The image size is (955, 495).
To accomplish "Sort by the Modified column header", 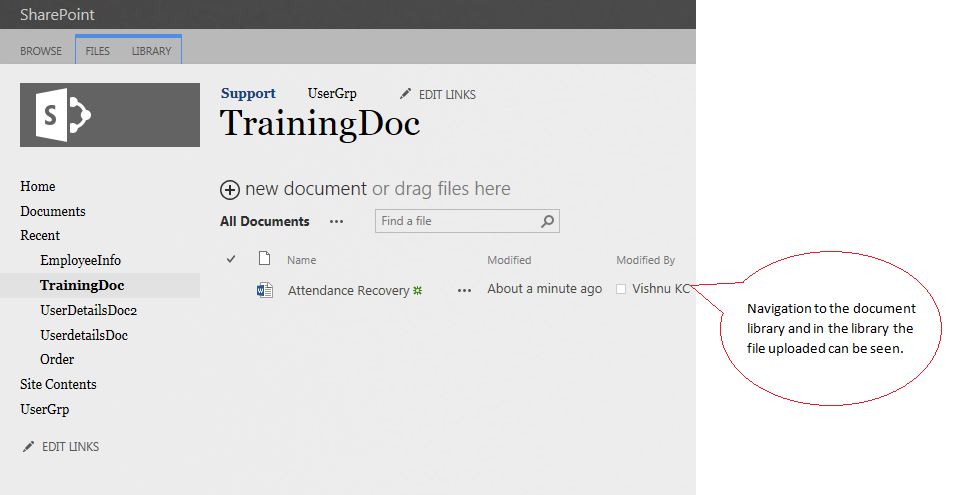I will tap(509, 260).
